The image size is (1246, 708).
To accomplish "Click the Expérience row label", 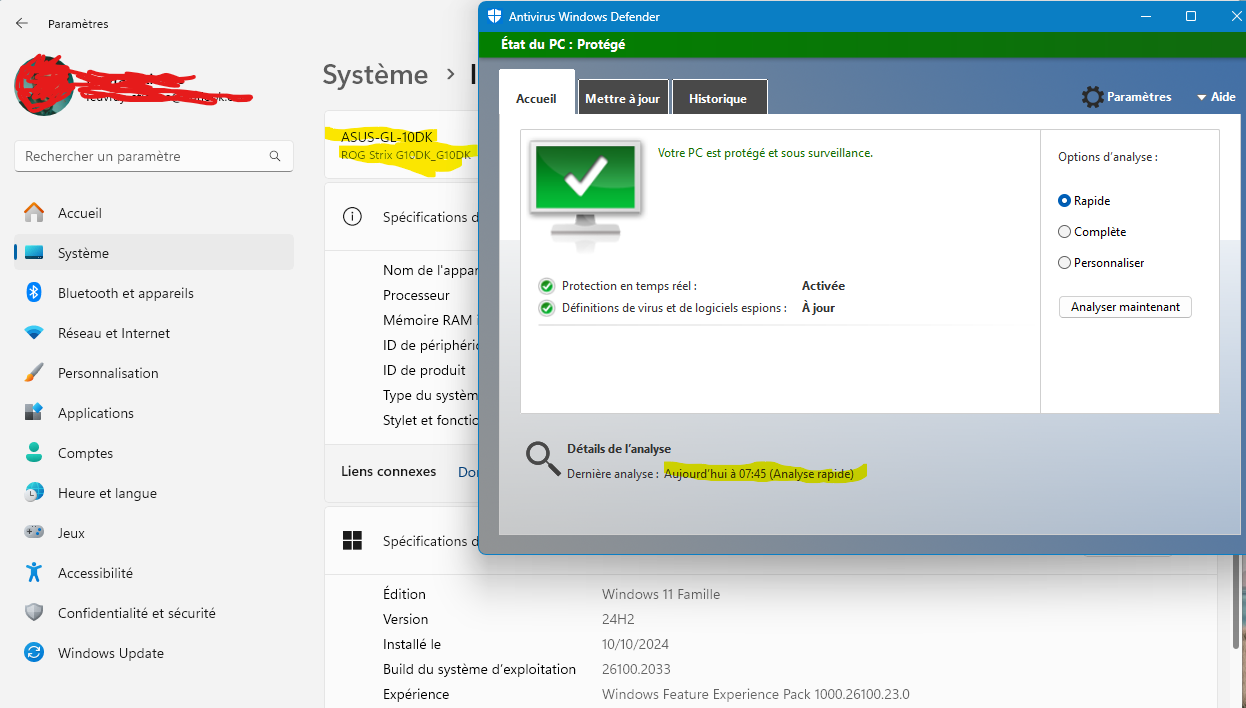I will (416, 694).
